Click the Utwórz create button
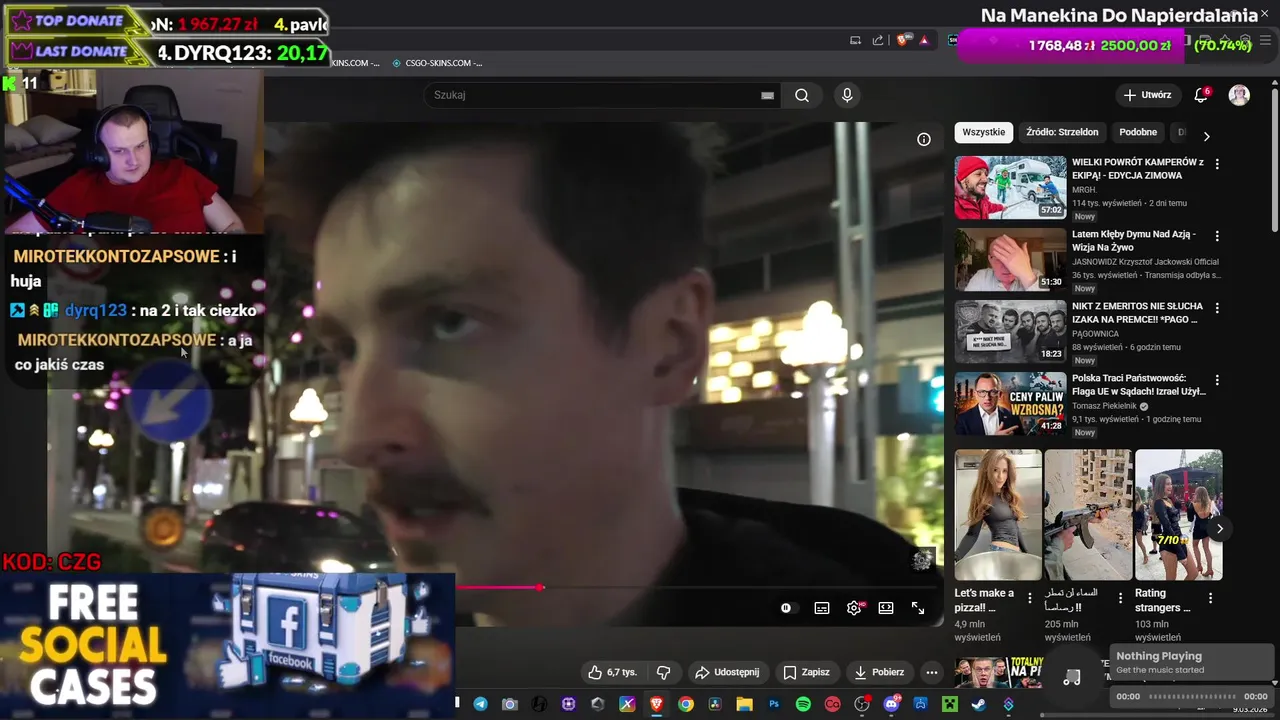 pyautogui.click(x=1147, y=95)
